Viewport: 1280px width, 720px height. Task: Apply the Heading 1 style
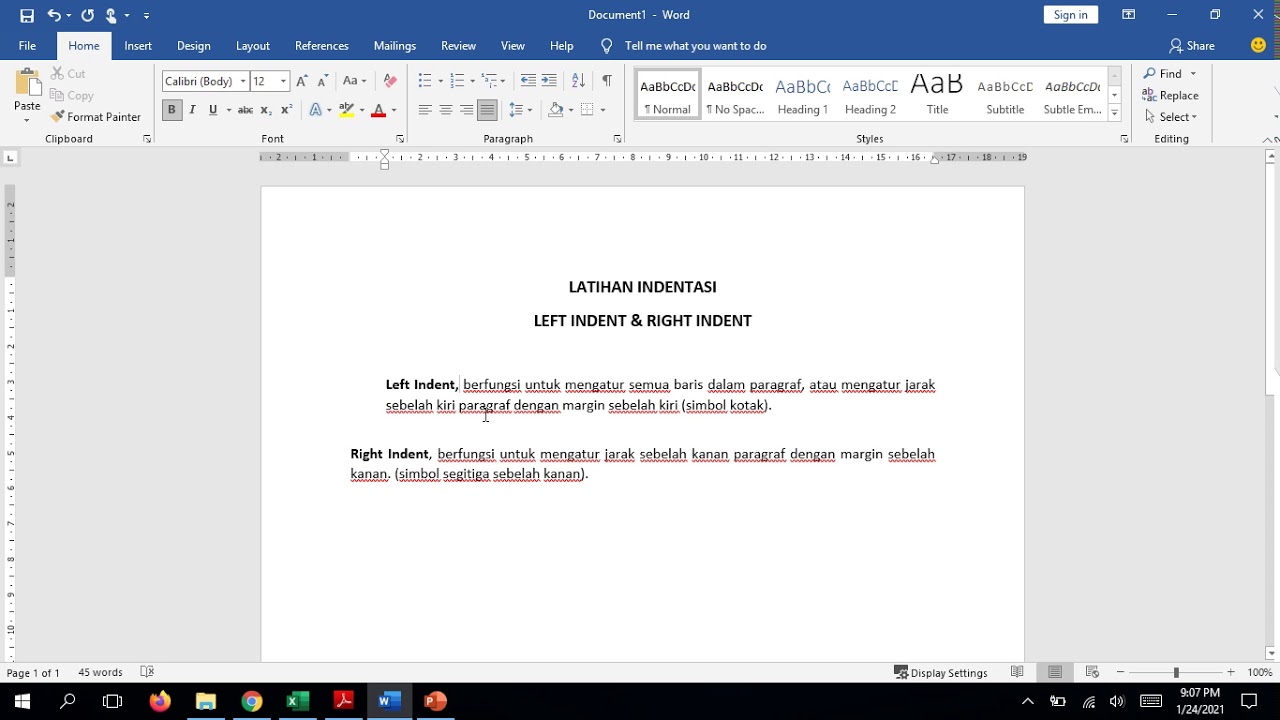803,95
